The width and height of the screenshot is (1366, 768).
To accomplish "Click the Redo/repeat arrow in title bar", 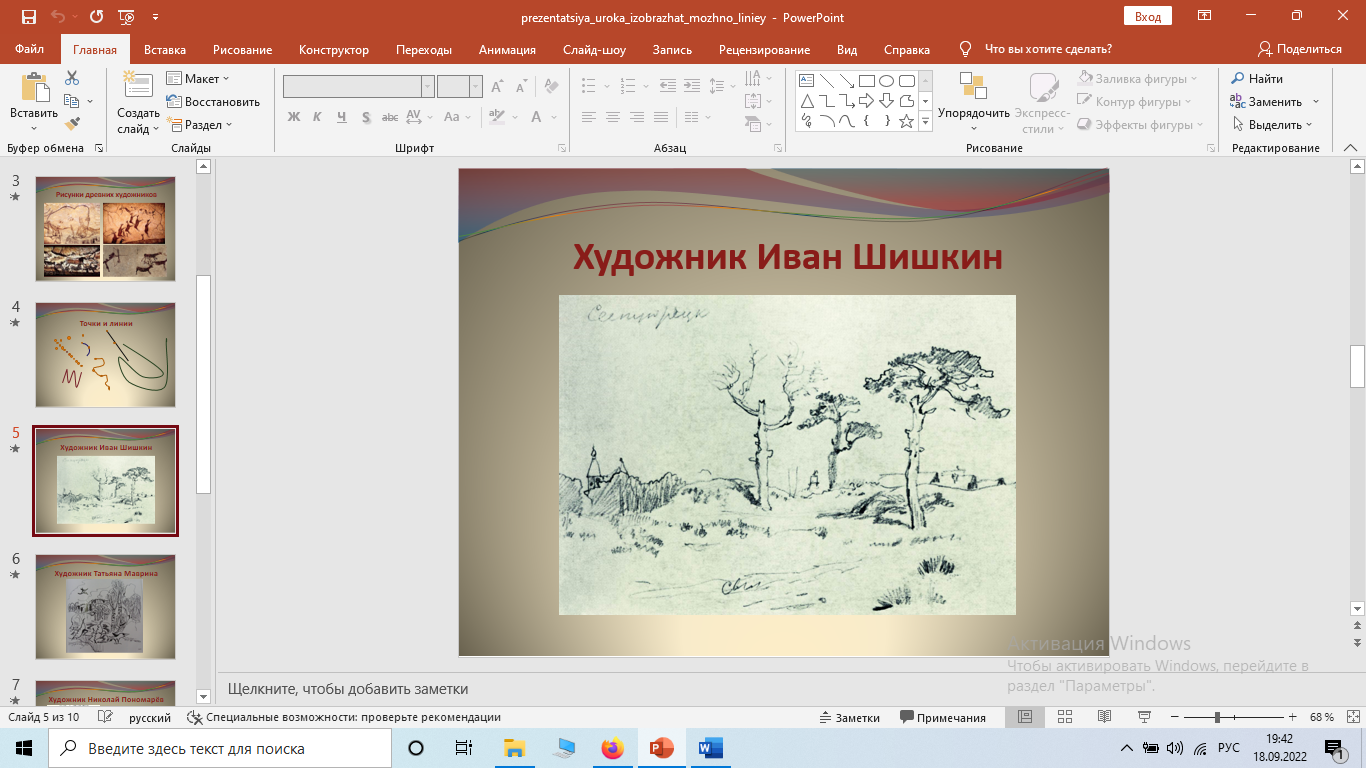I will click(96, 17).
